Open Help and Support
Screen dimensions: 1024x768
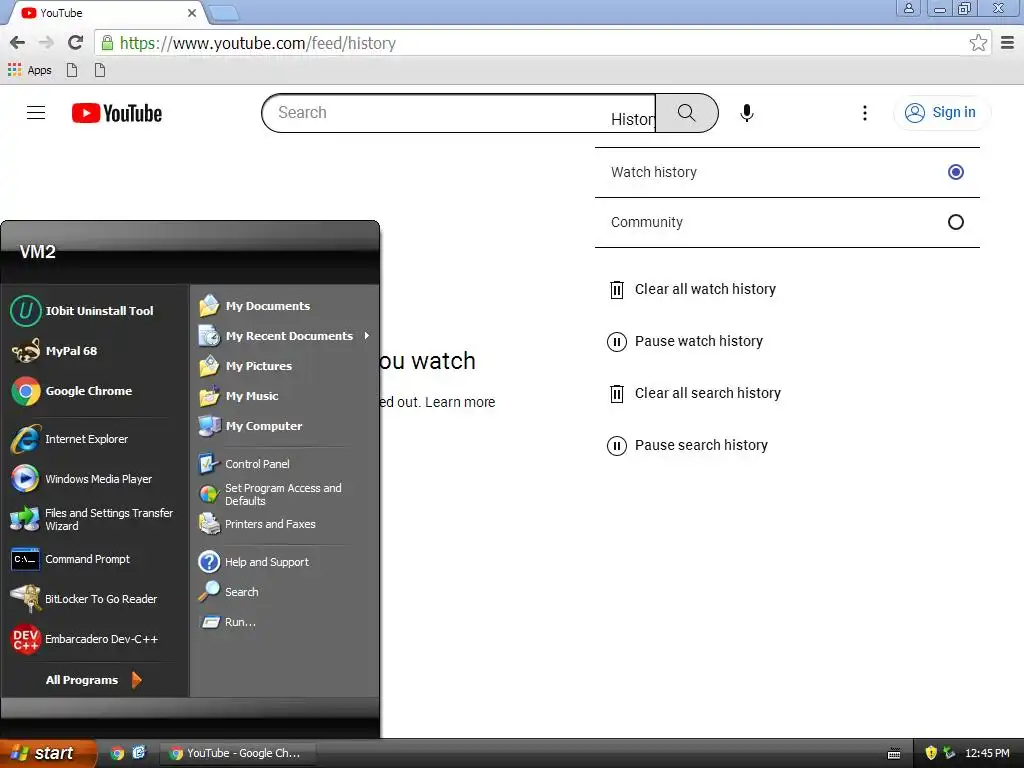click(x=254, y=562)
